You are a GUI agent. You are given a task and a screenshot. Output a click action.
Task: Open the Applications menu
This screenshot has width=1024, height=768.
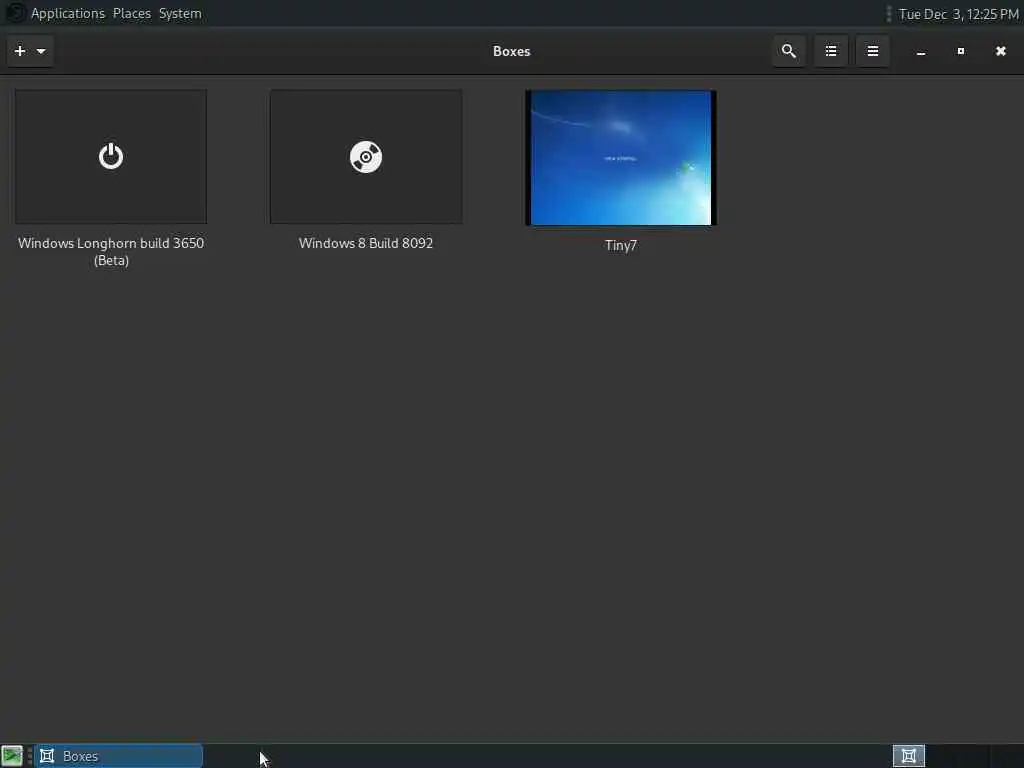click(68, 14)
